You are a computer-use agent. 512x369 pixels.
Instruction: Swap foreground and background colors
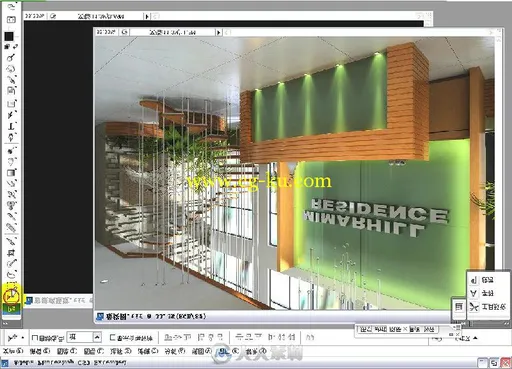click(15, 46)
